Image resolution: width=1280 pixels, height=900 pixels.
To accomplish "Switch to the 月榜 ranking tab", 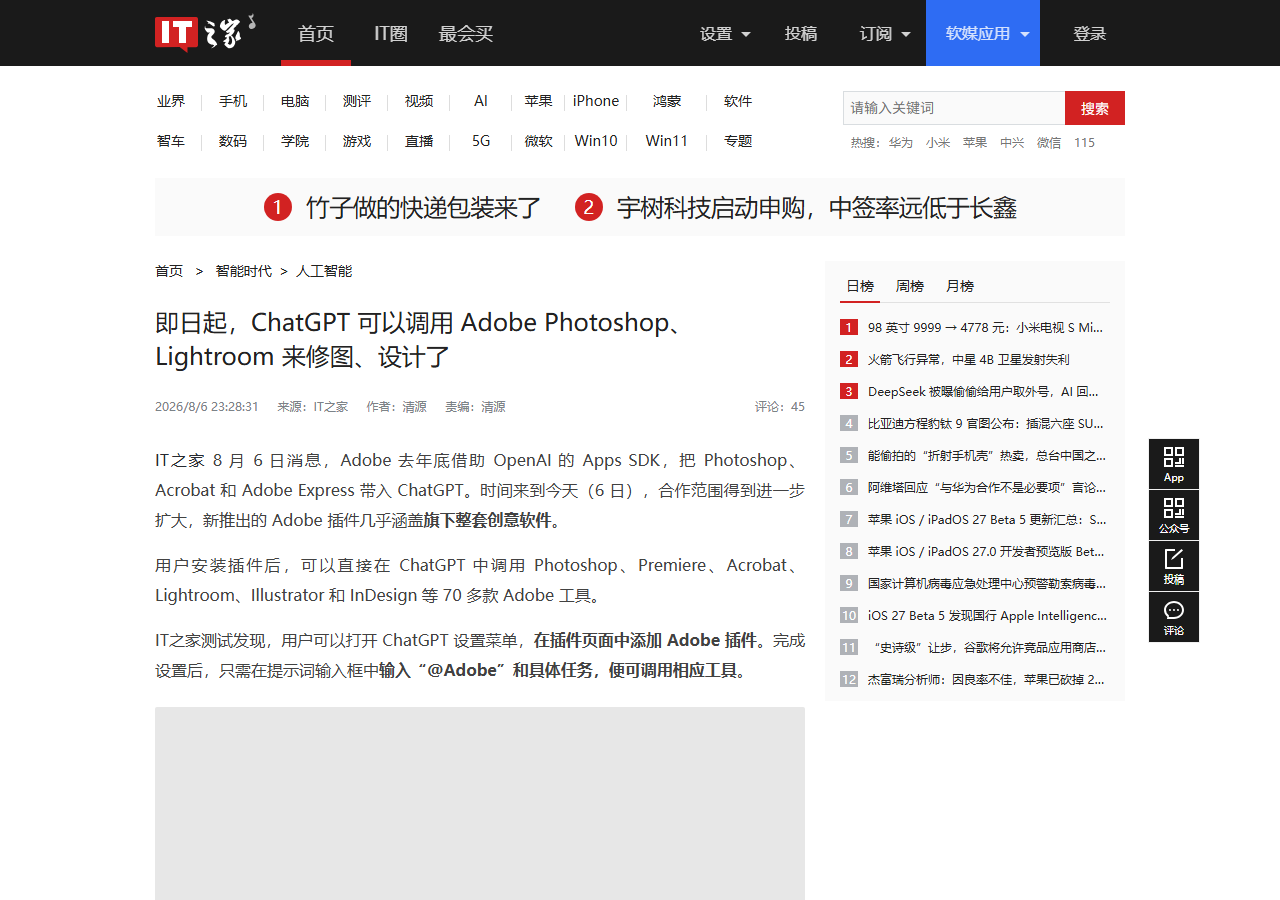I will coord(960,286).
